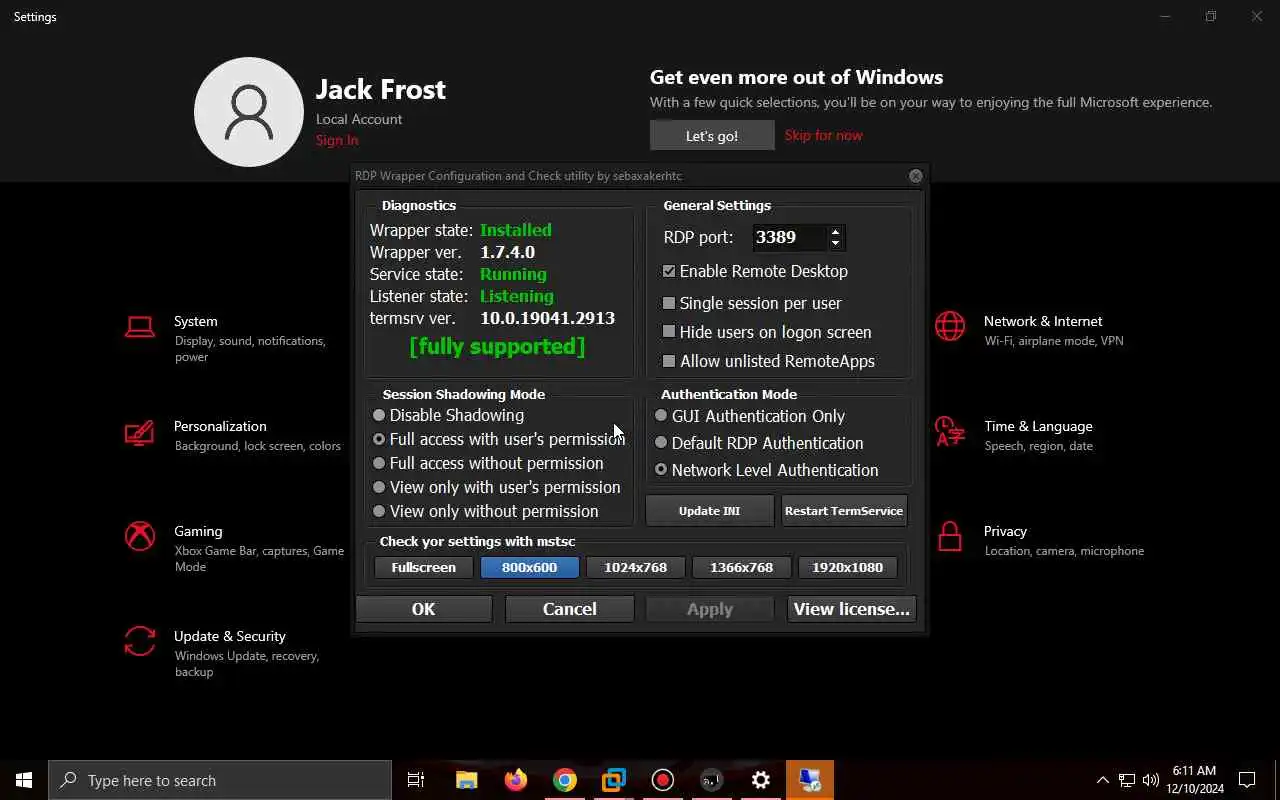Click the Sign In link under Jack Frost
The image size is (1280, 800).
click(x=337, y=140)
